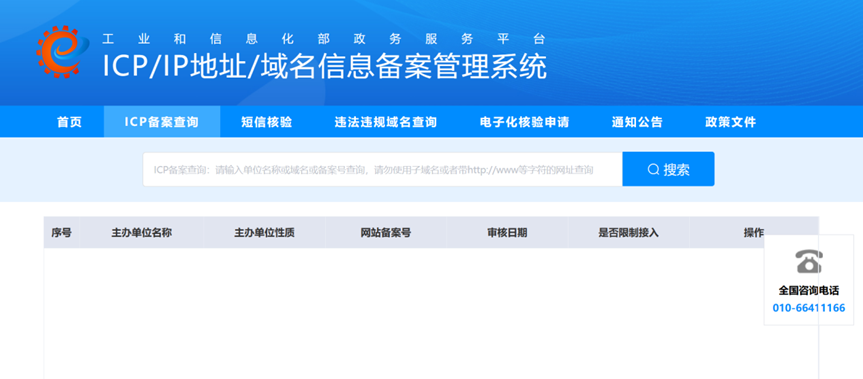Click the orange gear MIIT logo
Screen dimensions: 863x379
coord(62,51)
